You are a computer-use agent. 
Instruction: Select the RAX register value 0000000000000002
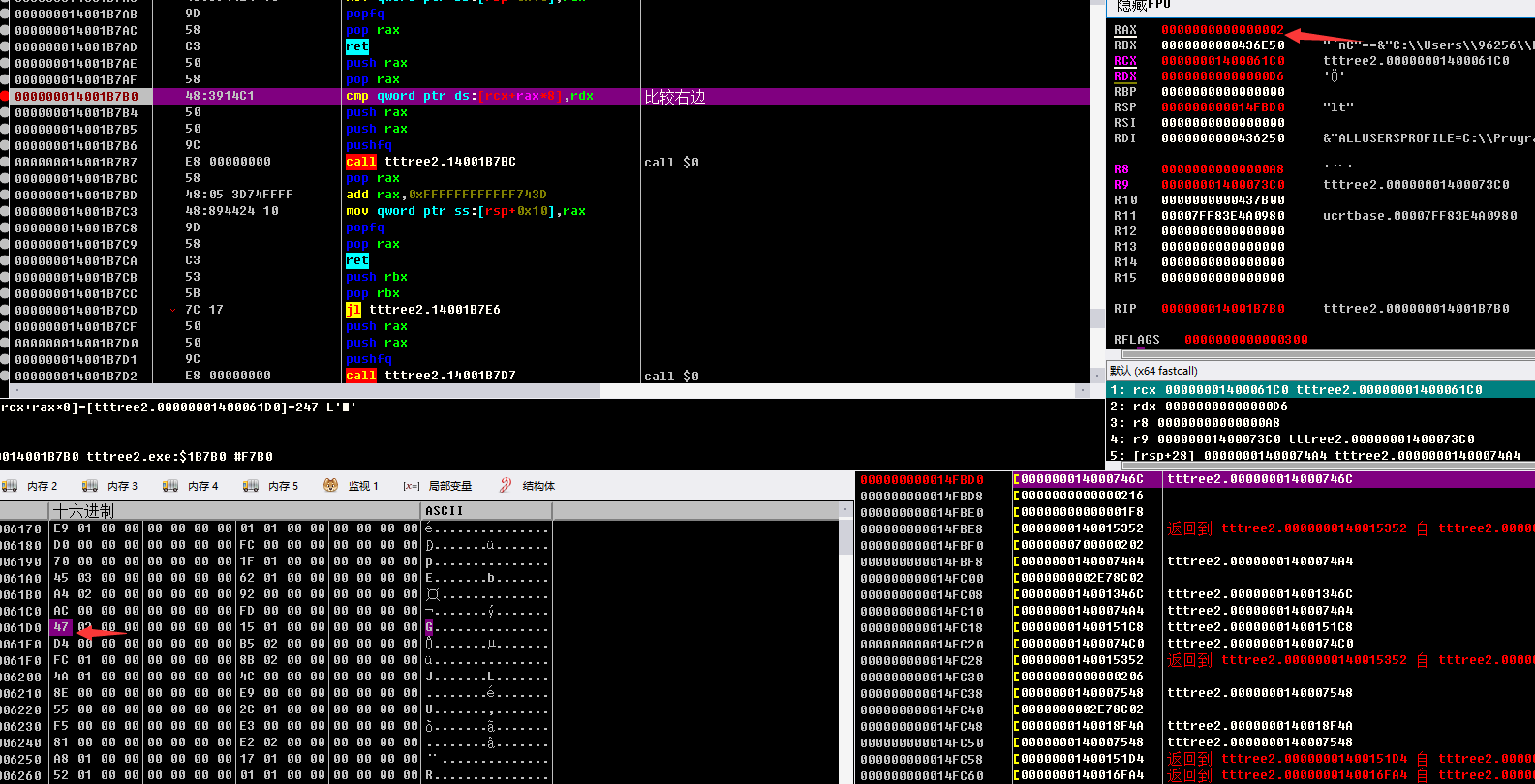click(x=1223, y=30)
